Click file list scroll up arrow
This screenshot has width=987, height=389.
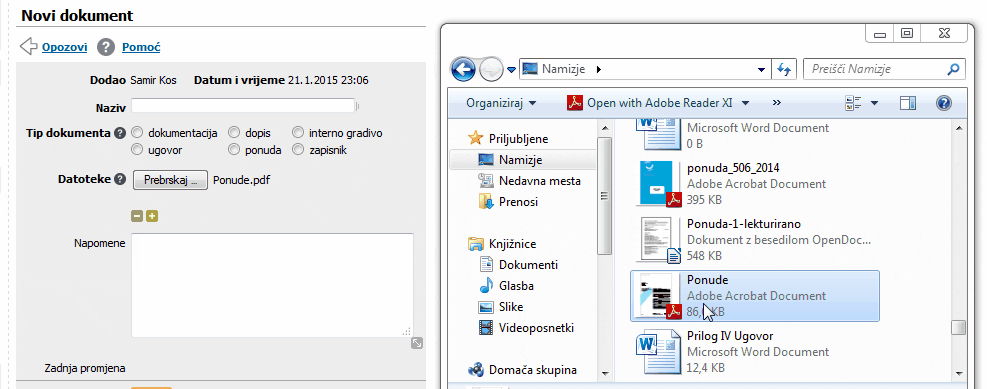click(958, 128)
